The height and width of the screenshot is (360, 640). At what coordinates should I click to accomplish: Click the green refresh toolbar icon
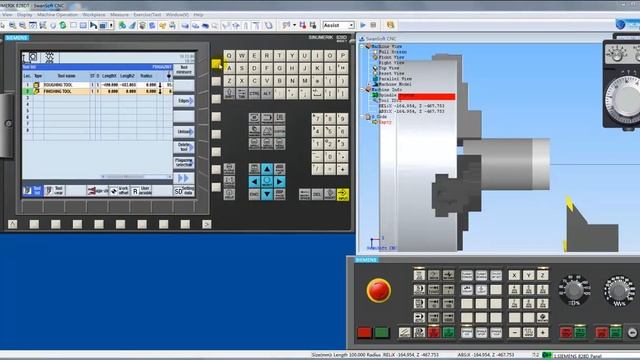[x=63, y=25]
